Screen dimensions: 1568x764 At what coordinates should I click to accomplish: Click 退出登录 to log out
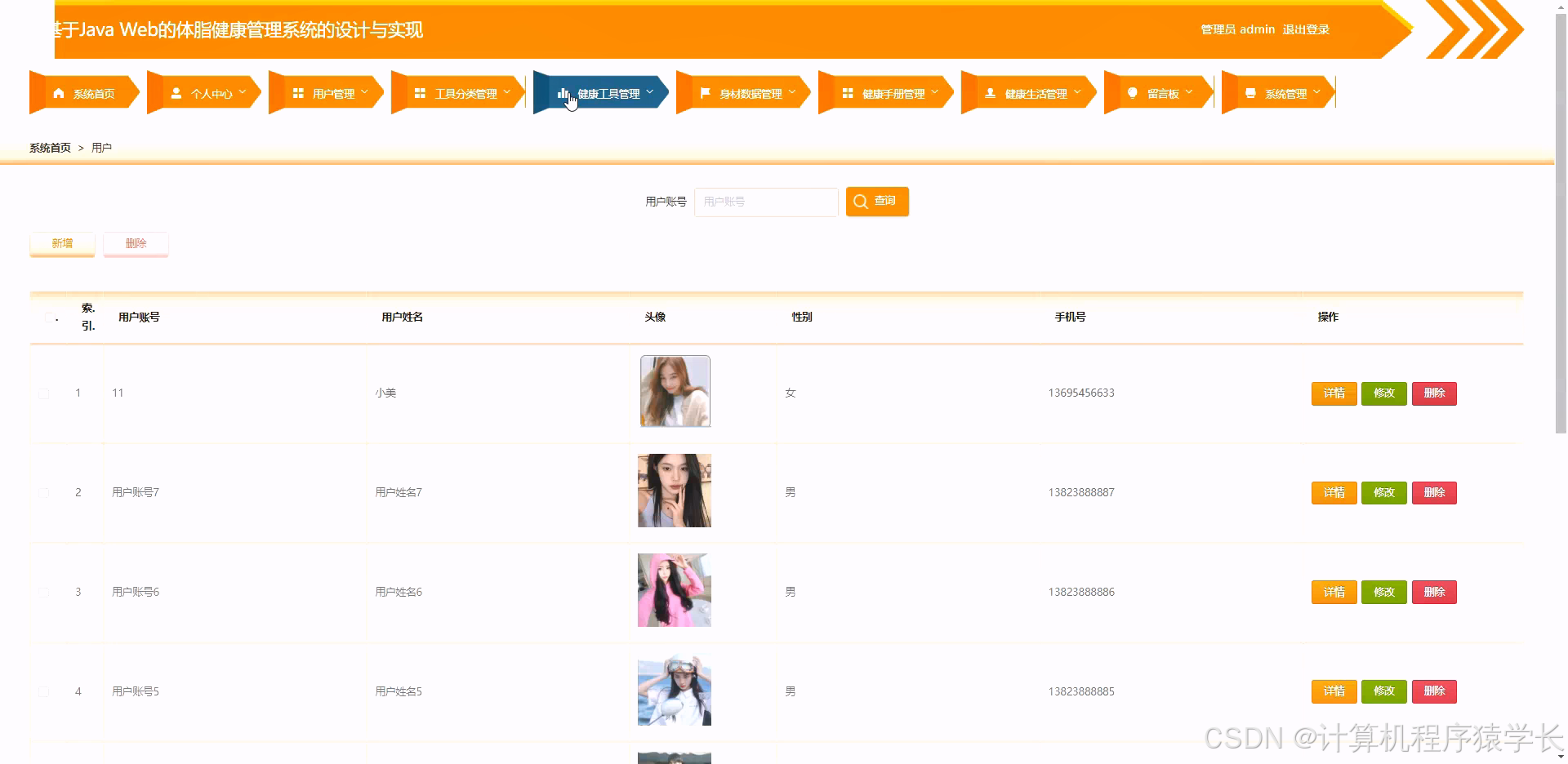1306,29
